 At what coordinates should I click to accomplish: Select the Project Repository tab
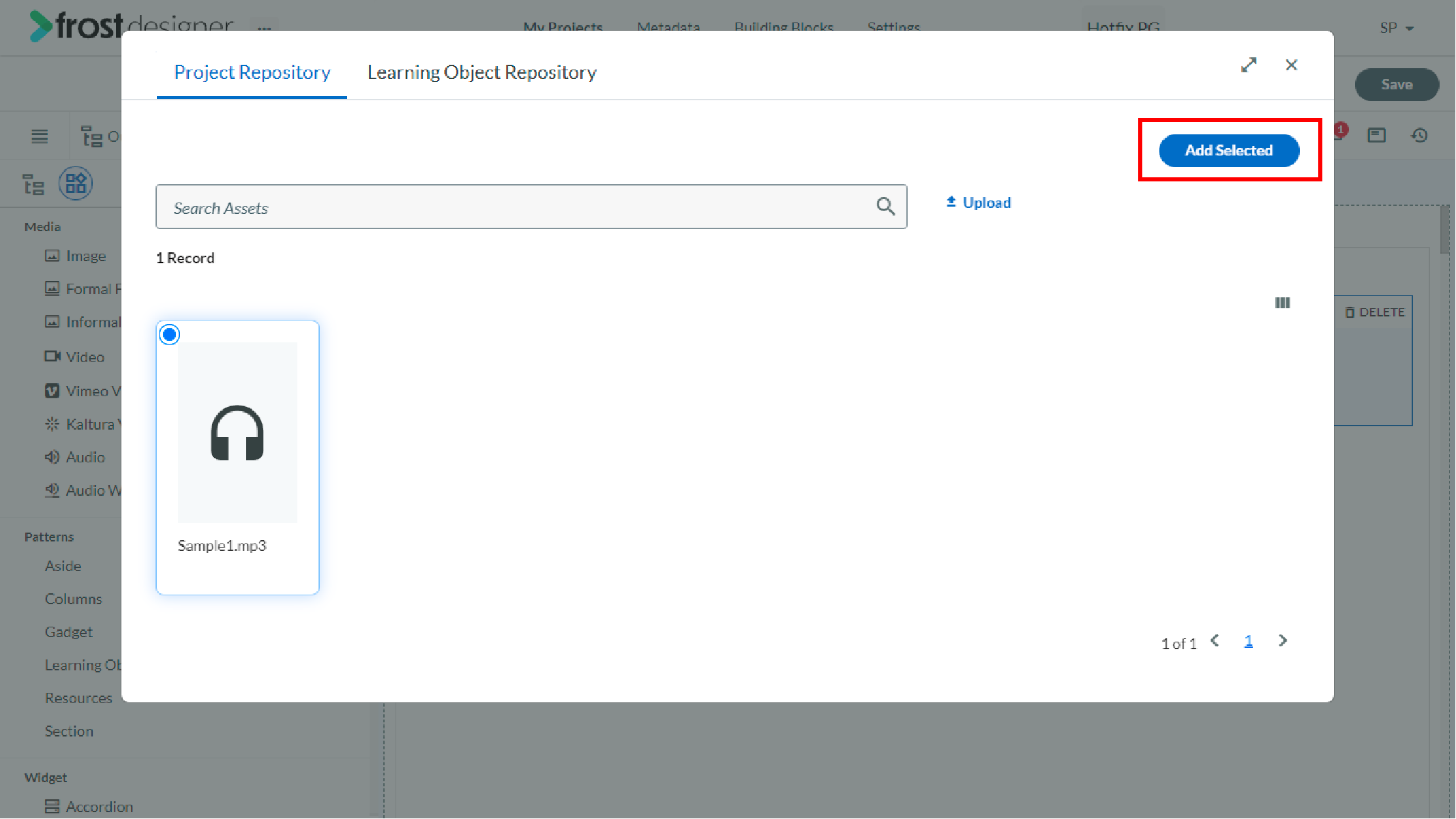coord(252,72)
